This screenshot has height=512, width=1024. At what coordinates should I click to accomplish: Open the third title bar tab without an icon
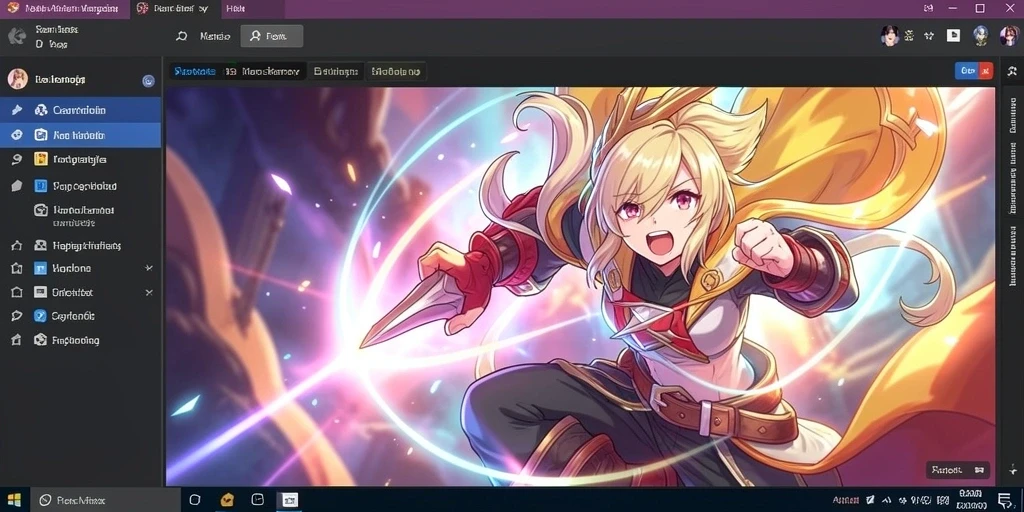235,8
